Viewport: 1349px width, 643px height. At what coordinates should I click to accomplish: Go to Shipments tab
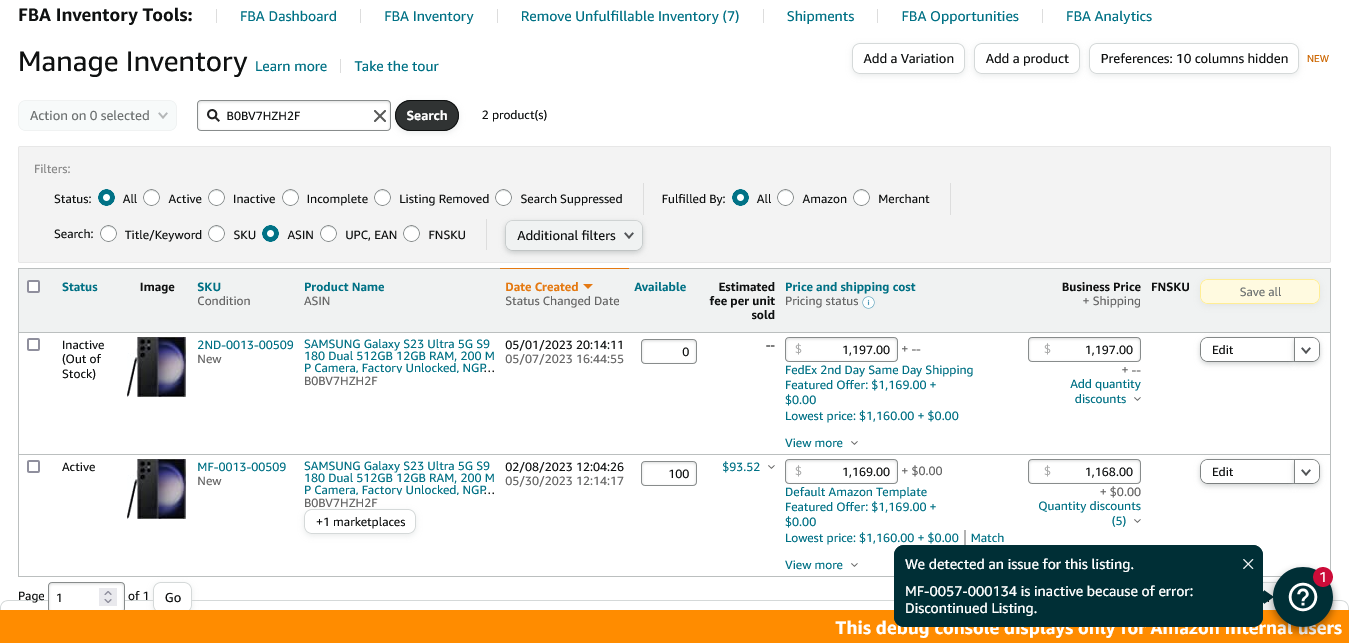[820, 16]
